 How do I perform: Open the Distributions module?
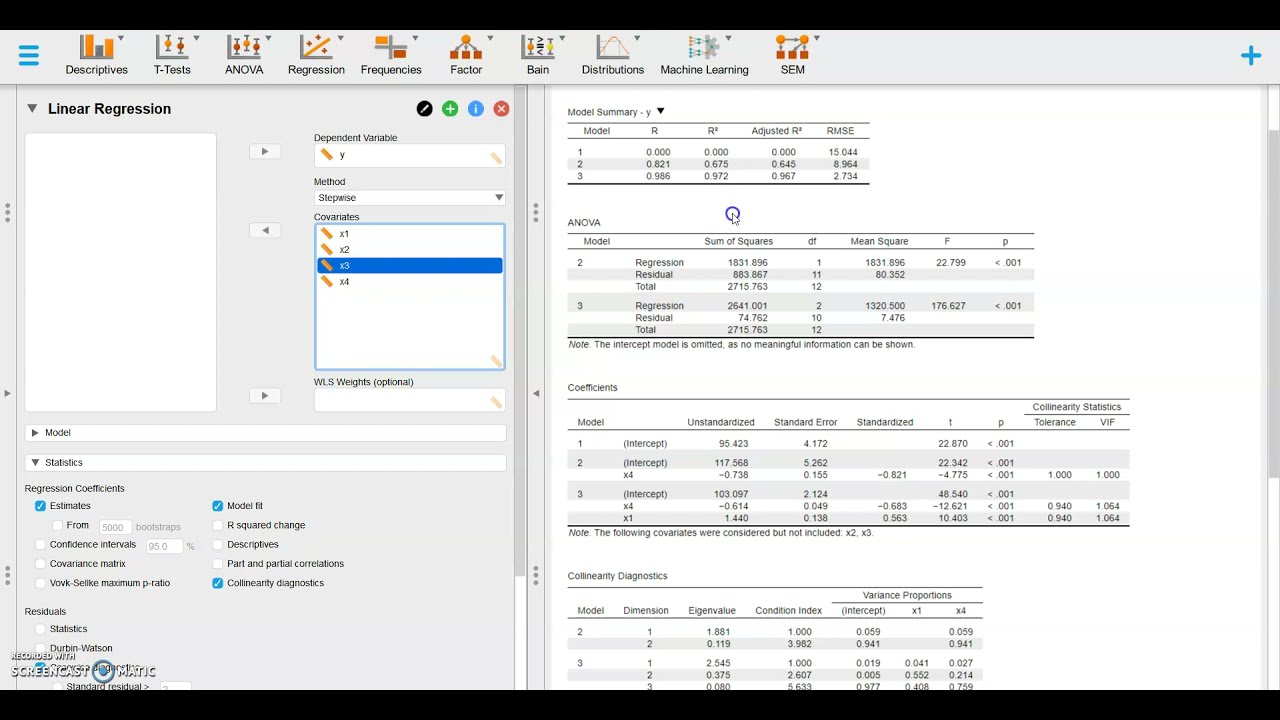click(x=613, y=55)
